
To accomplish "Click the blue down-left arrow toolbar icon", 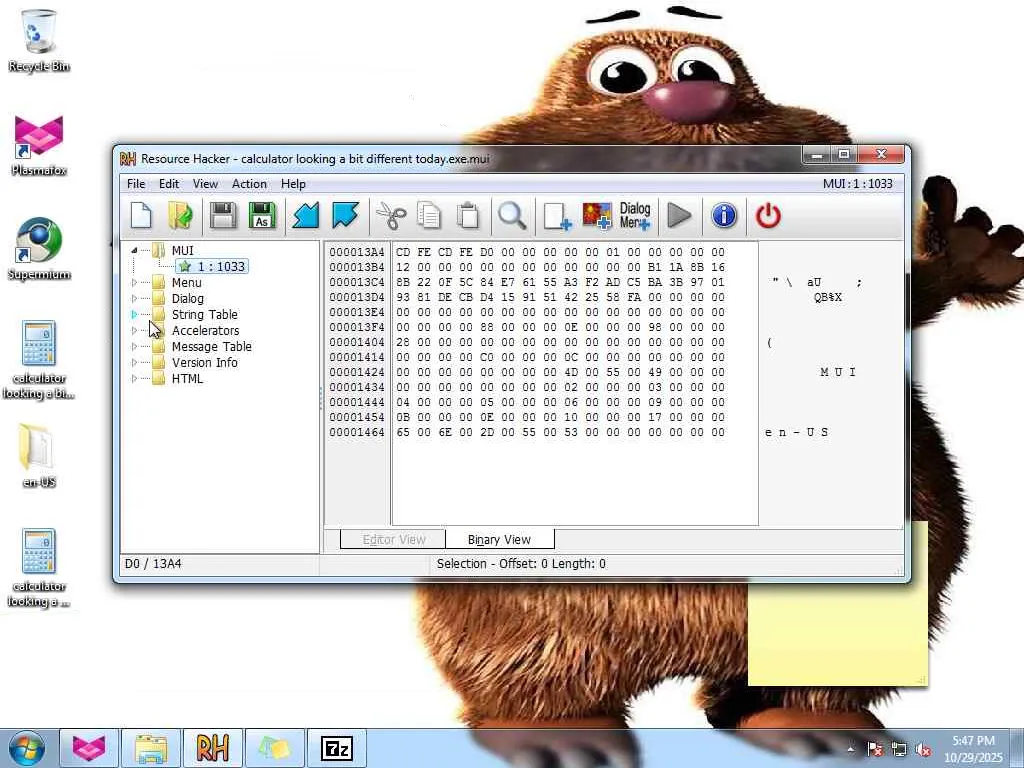I will pyautogui.click(x=305, y=216).
